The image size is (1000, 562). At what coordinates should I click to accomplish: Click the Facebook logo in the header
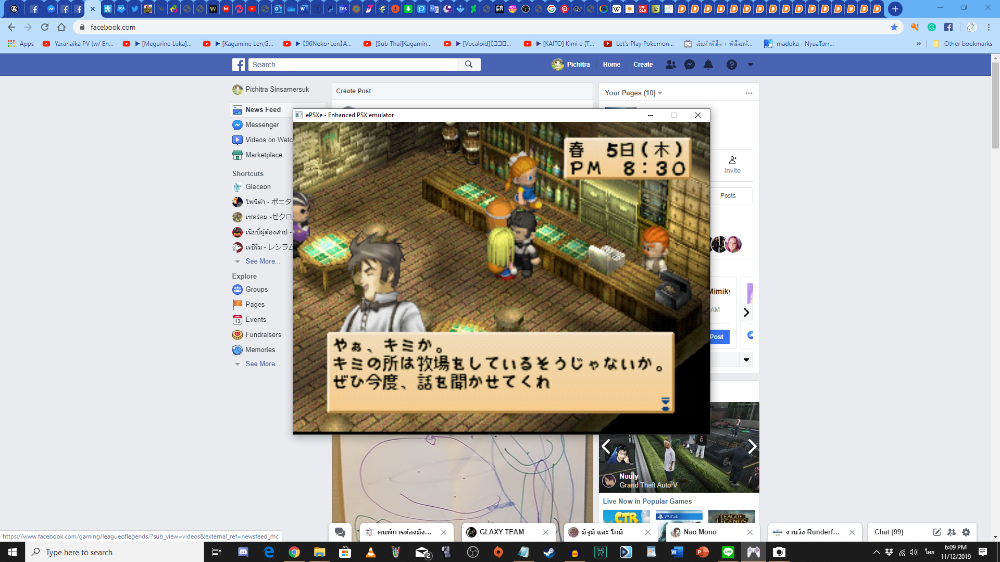[x=239, y=64]
